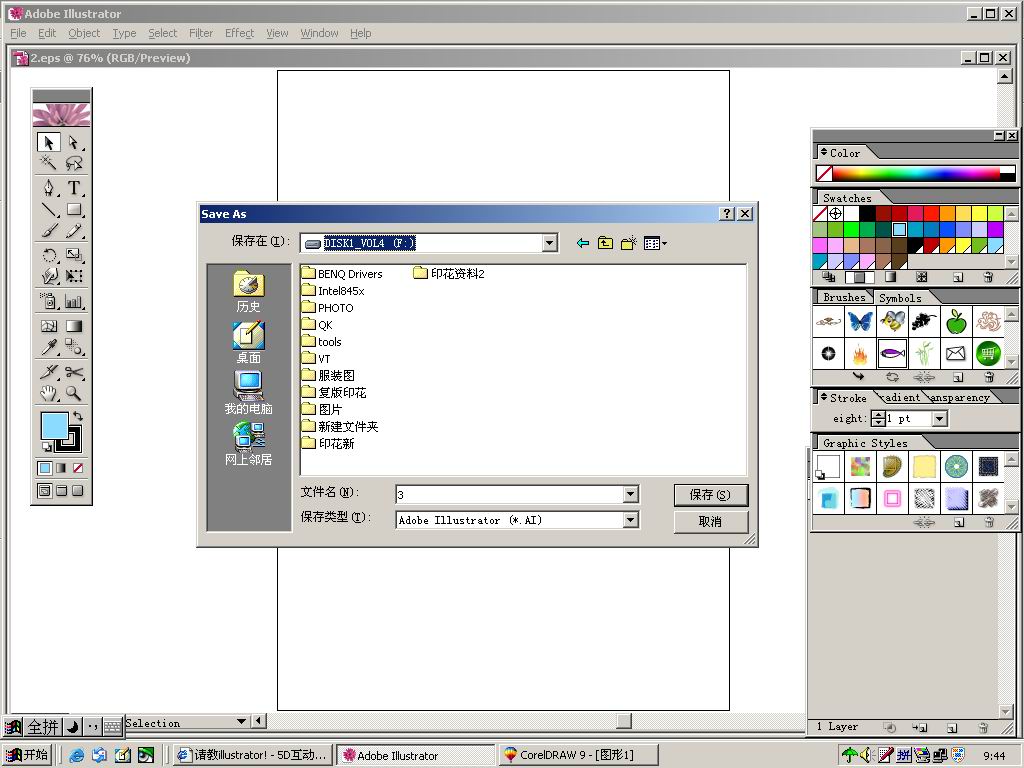1024x768 pixels.
Task: Open the stroke weight dropdown
Action: [940, 419]
